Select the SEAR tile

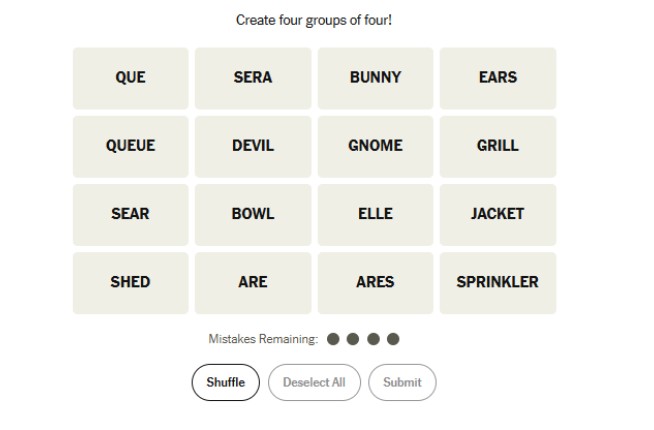(x=130, y=214)
